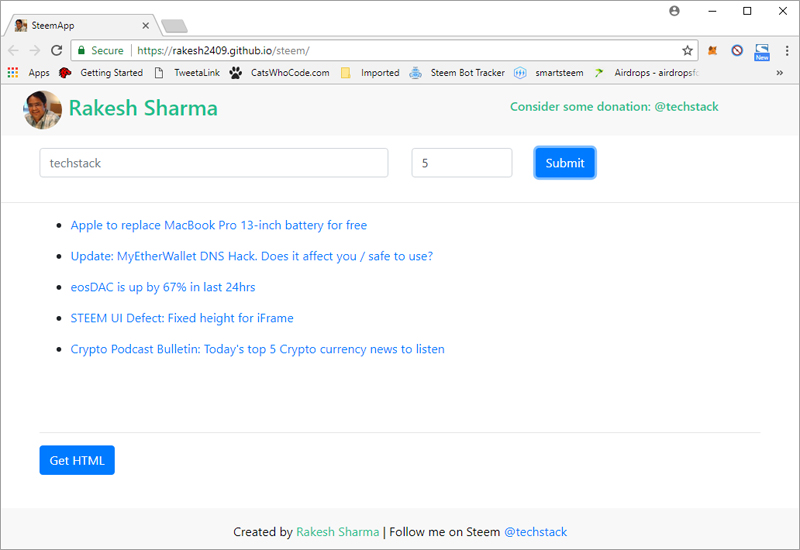Minimize the Chrome window
This screenshot has width=800, height=550.
pos(712,11)
